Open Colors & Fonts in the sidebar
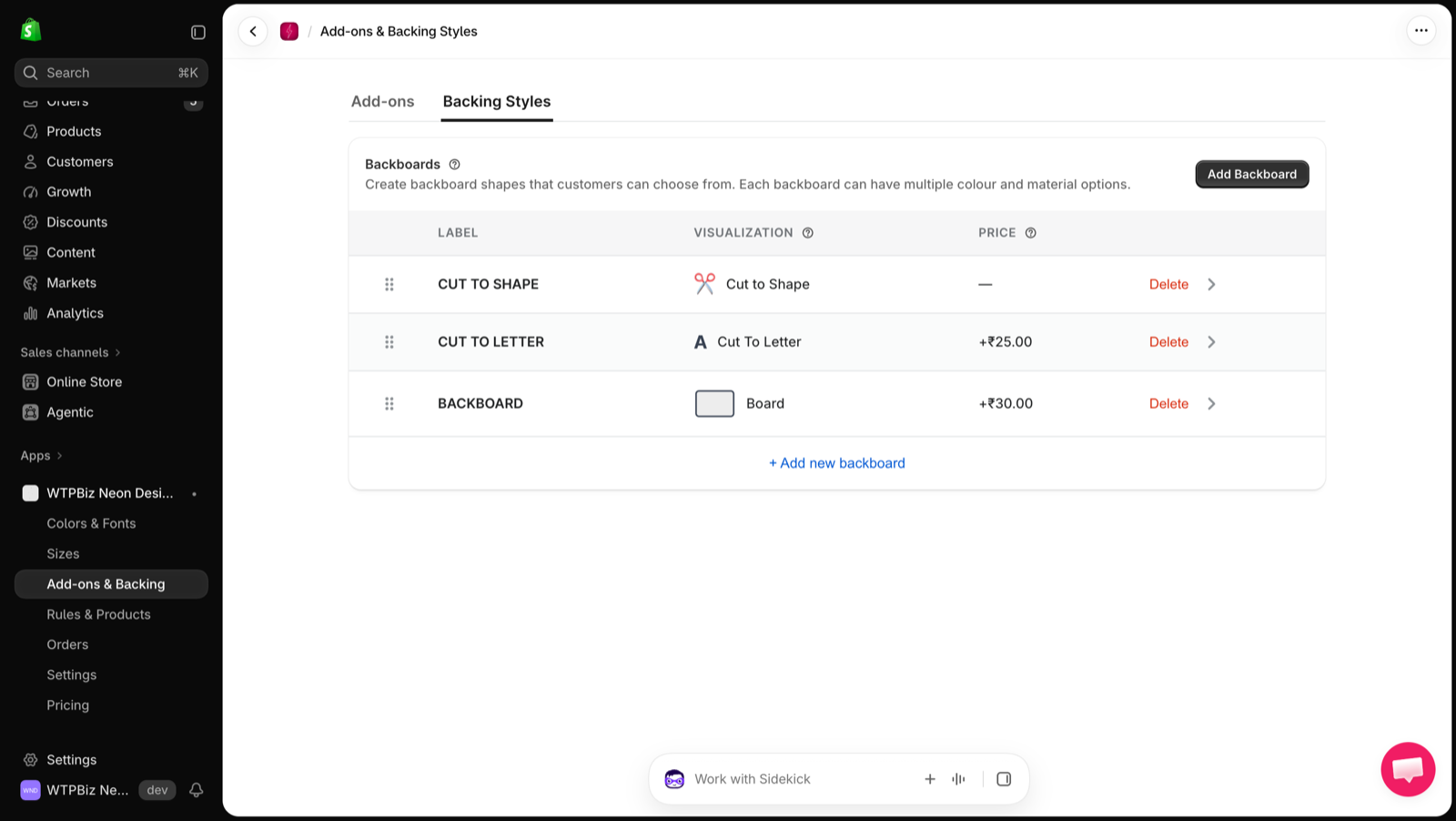 click(91, 523)
